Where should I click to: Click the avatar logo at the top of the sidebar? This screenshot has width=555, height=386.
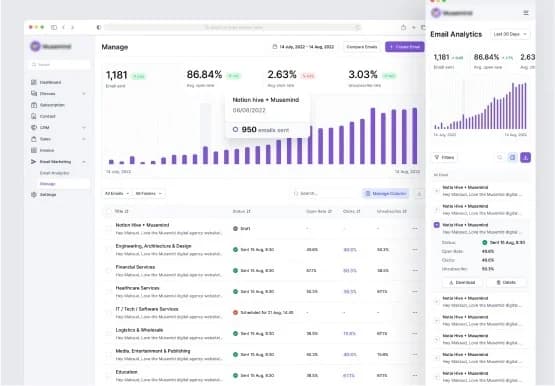click(x=35, y=46)
